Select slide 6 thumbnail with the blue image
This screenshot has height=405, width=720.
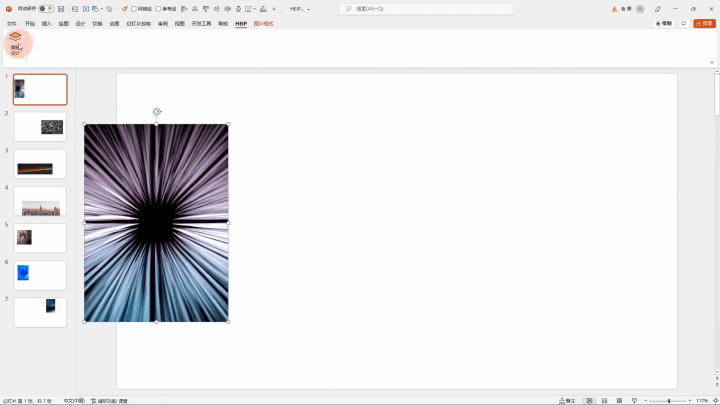tap(40, 276)
